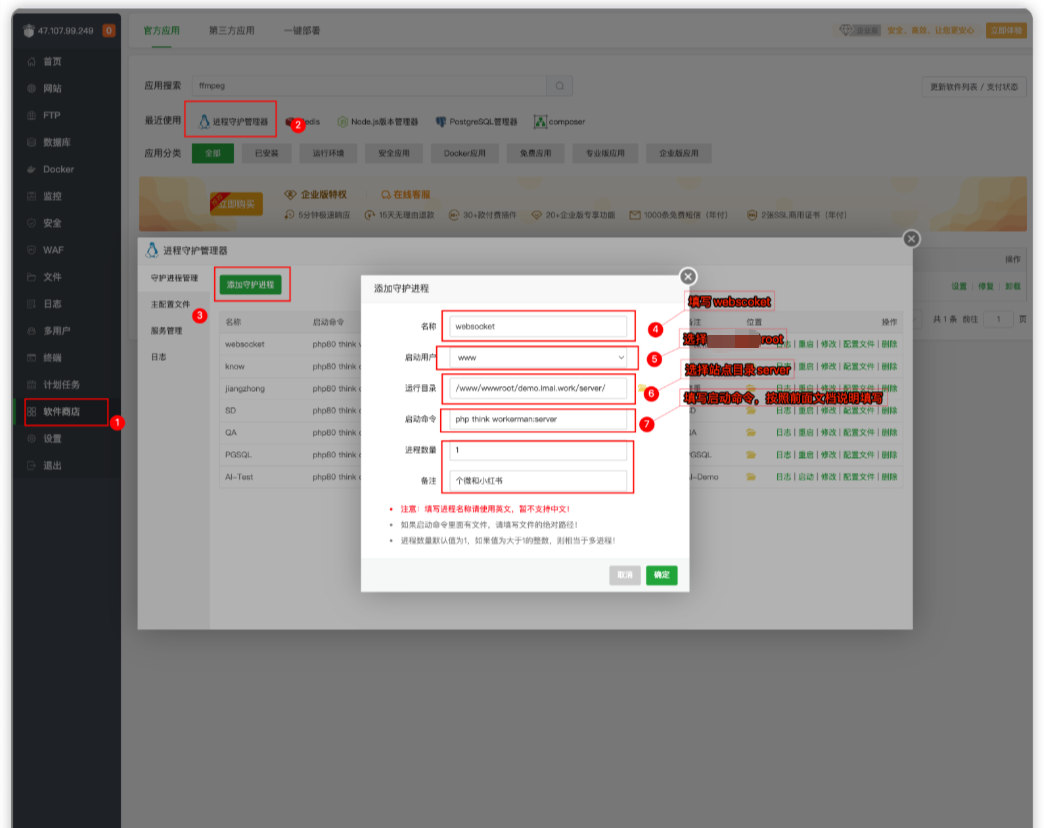Click the search magnifier icon beside ffmpeg

click(561, 86)
